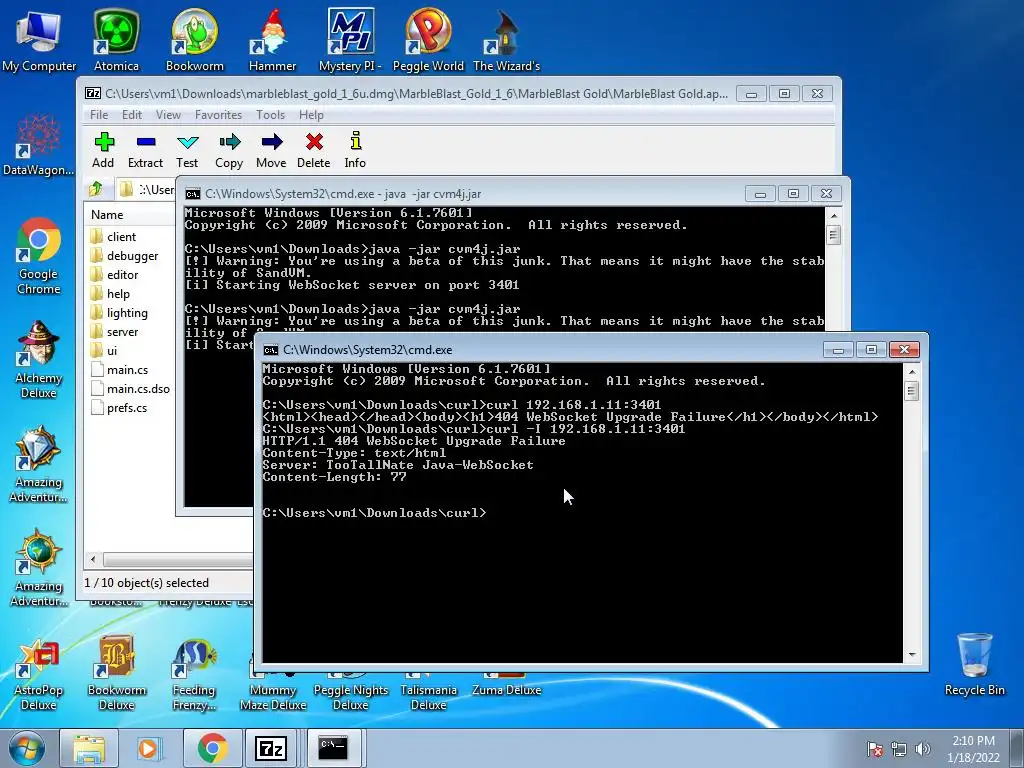Image resolution: width=1024 pixels, height=768 pixels.
Task: Switch to cmd.exe in the taskbar
Action: click(x=334, y=748)
